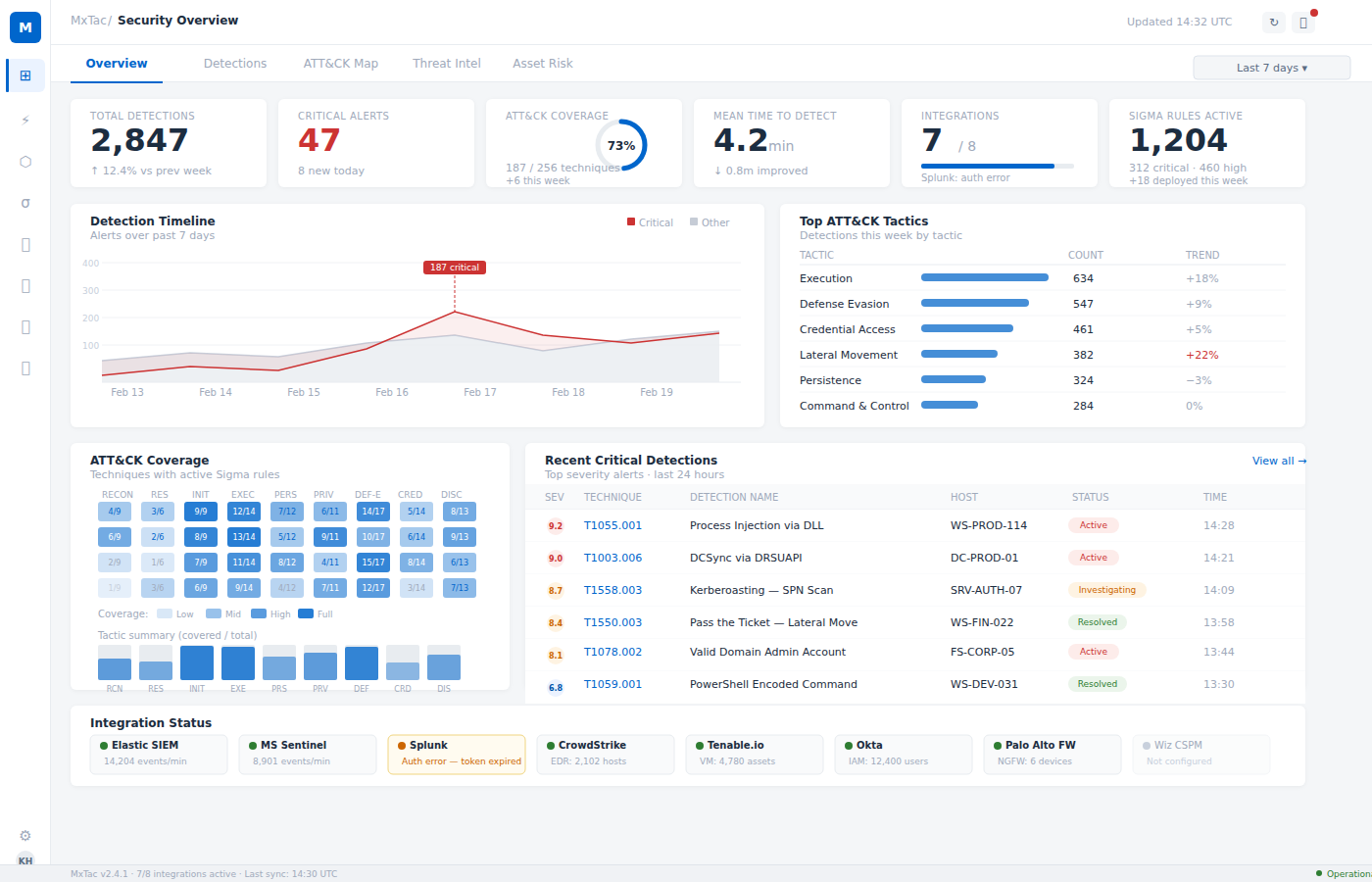Click the 187 critical marker on the timeline
The height and width of the screenshot is (882, 1372).
[x=453, y=267]
